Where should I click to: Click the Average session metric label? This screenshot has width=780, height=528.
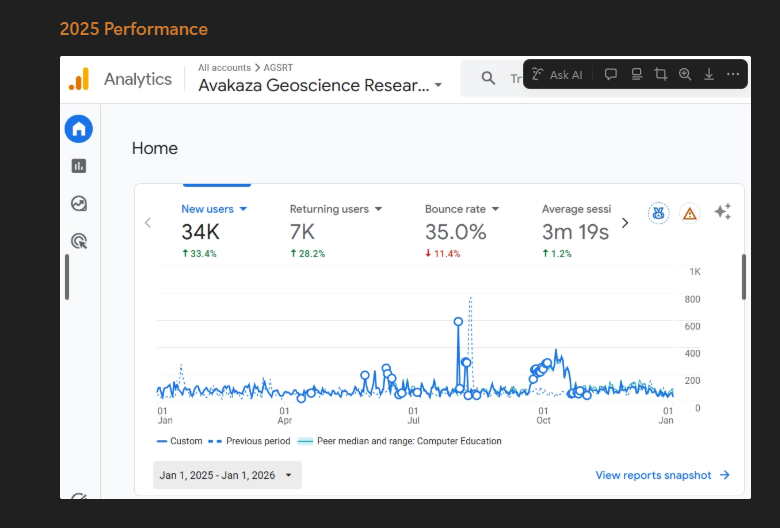(x=576, y=209)
